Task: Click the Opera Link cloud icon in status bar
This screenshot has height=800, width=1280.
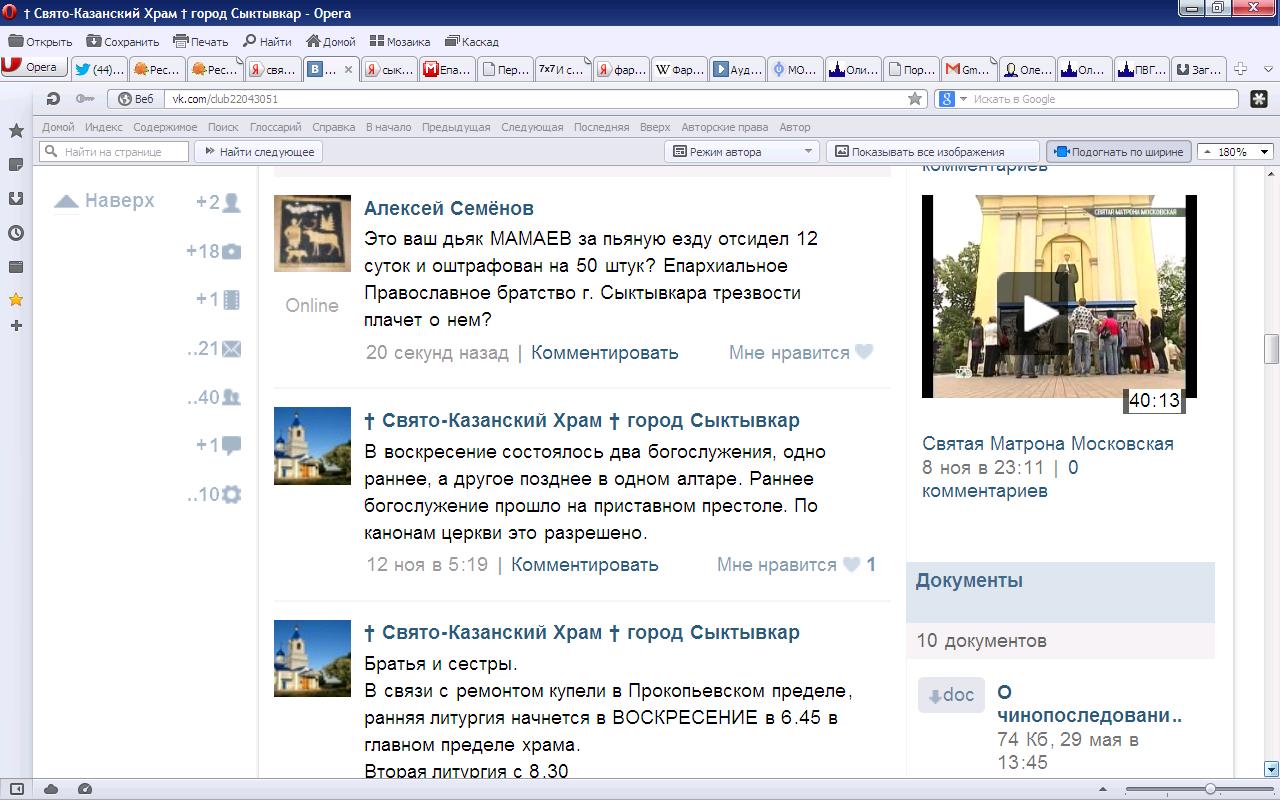Action: (x=51, y=789)
